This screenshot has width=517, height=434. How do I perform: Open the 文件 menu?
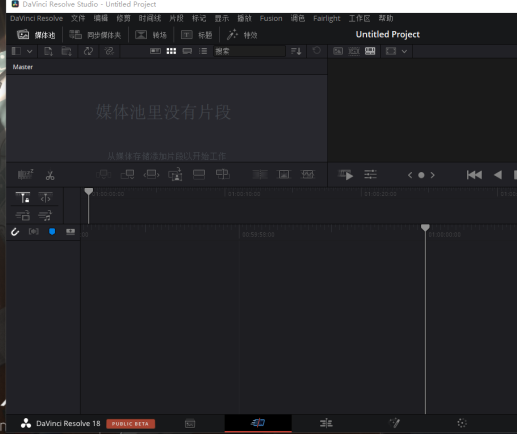[x=78, y=18]
